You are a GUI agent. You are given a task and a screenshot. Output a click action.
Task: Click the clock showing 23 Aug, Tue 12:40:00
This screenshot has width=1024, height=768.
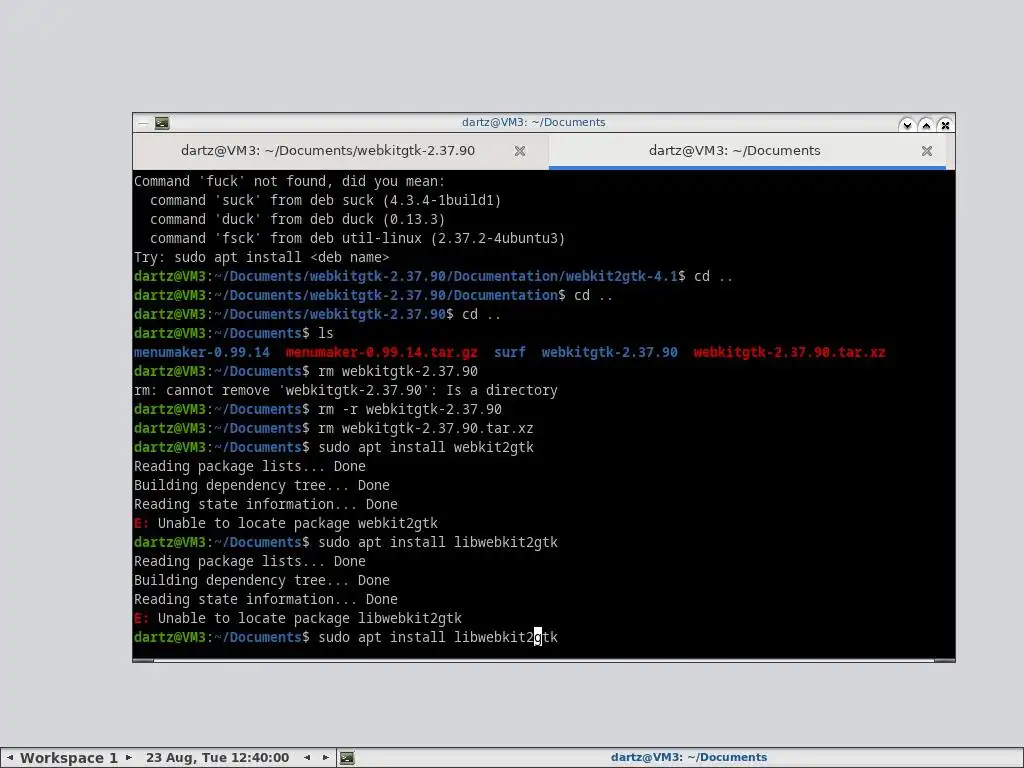(217, 758)
